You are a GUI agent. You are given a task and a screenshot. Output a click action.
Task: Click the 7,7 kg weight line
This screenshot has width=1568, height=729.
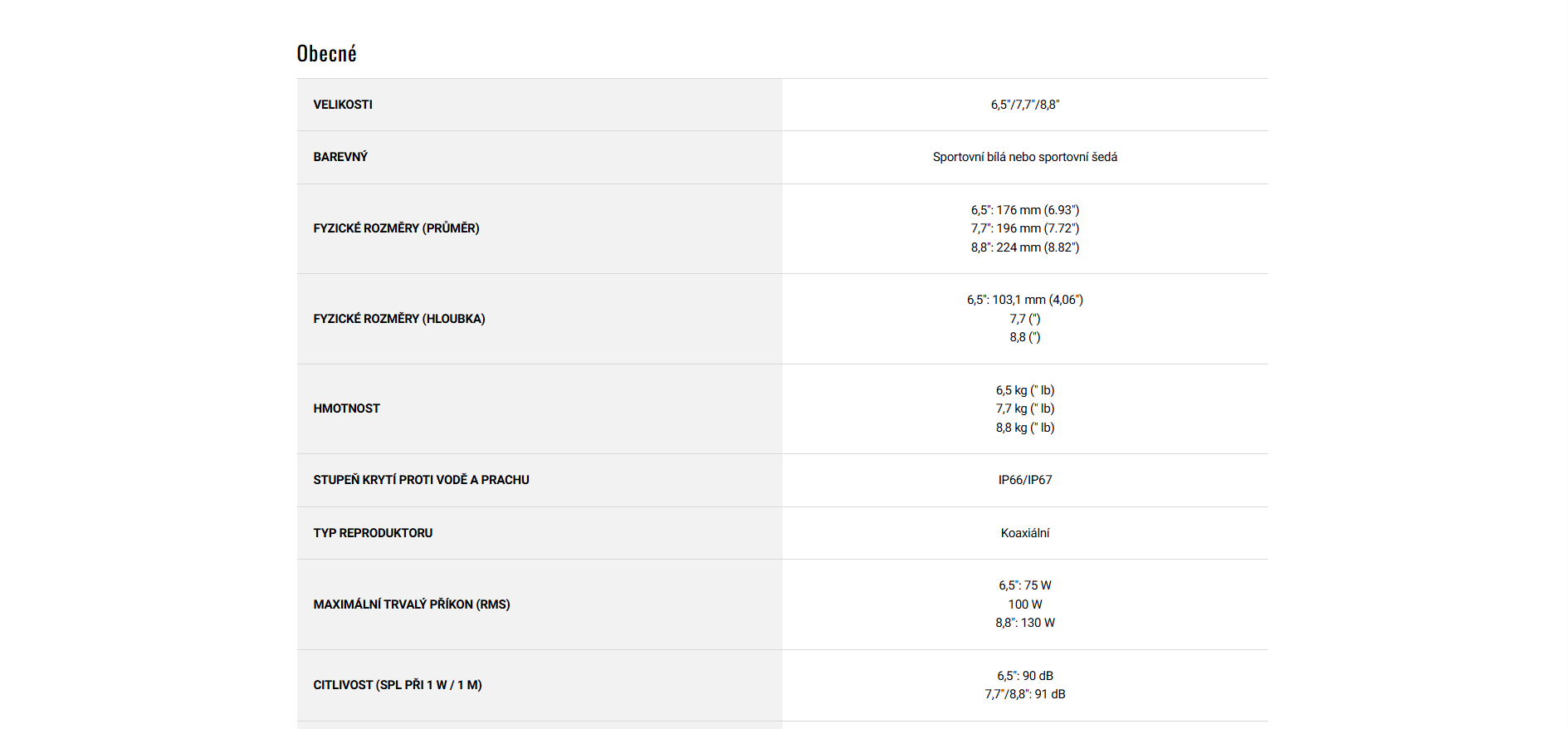[x=1024, y=409]
